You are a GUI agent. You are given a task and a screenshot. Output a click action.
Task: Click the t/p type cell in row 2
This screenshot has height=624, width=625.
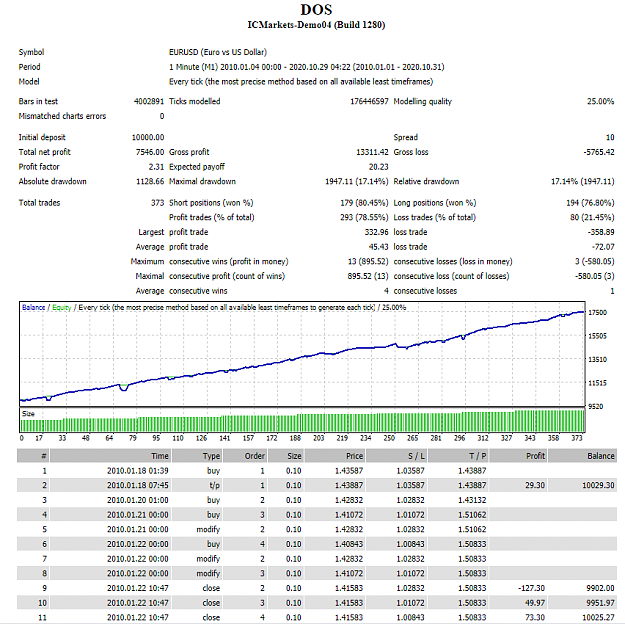click(214, 485)
